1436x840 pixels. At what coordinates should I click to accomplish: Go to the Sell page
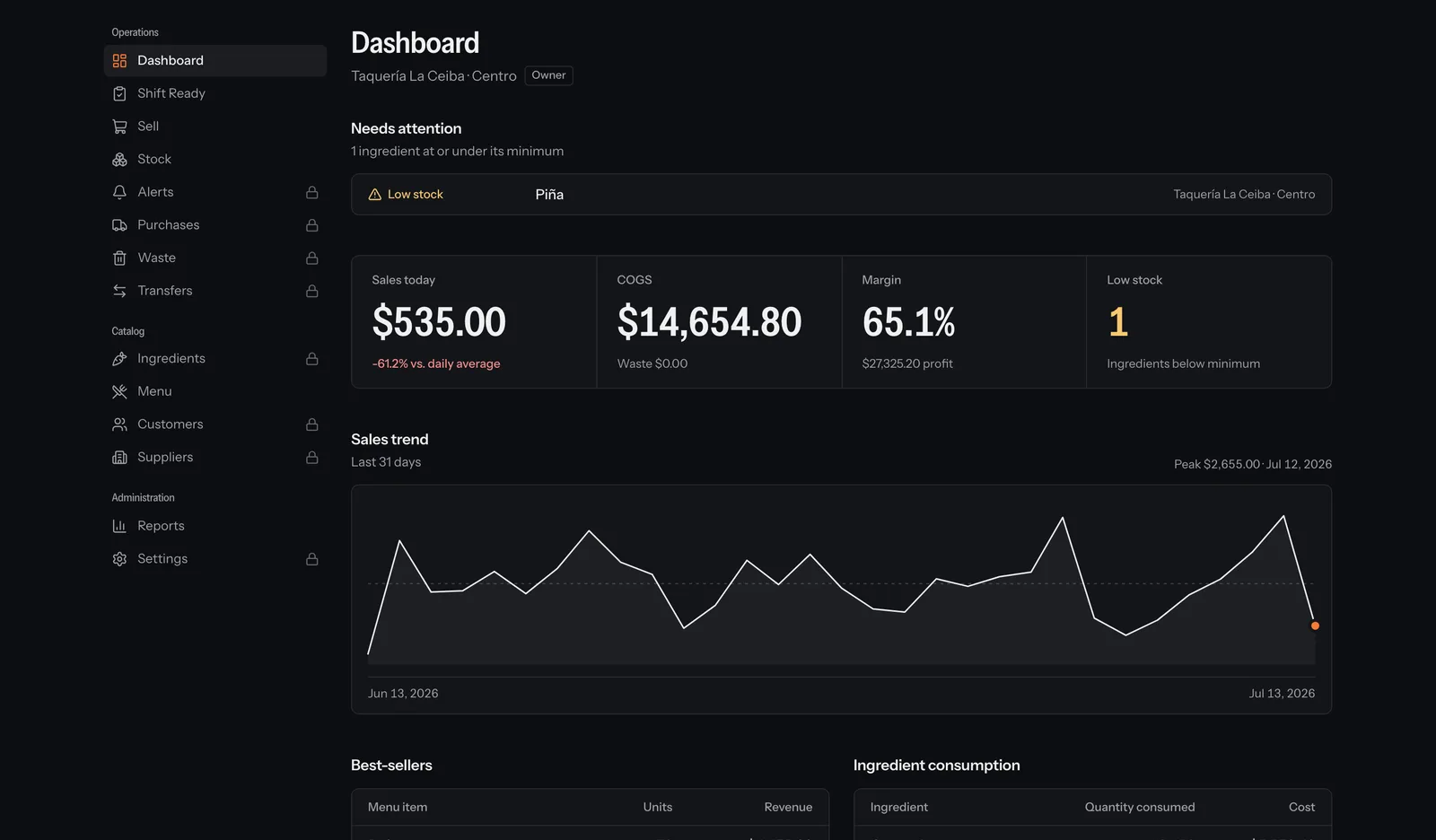point(215,127)
